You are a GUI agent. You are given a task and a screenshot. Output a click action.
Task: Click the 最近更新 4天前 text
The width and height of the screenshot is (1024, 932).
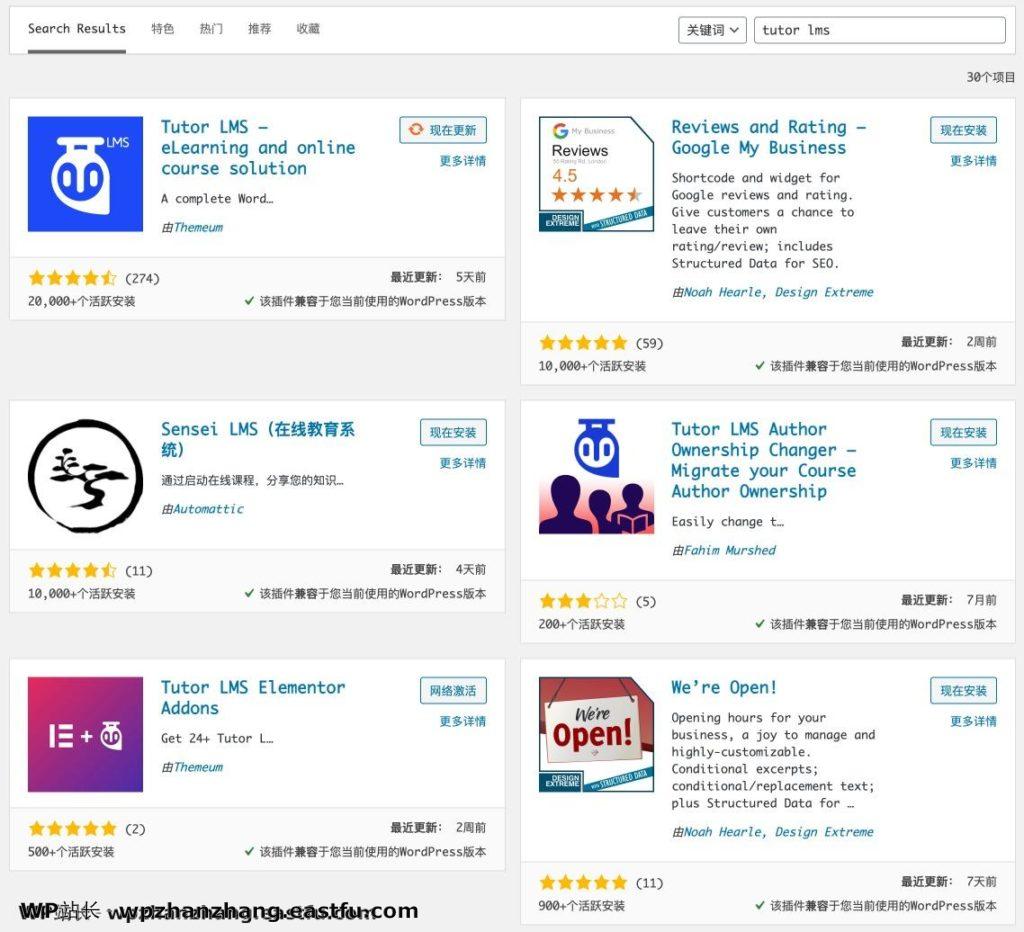(x=438, y=569)
